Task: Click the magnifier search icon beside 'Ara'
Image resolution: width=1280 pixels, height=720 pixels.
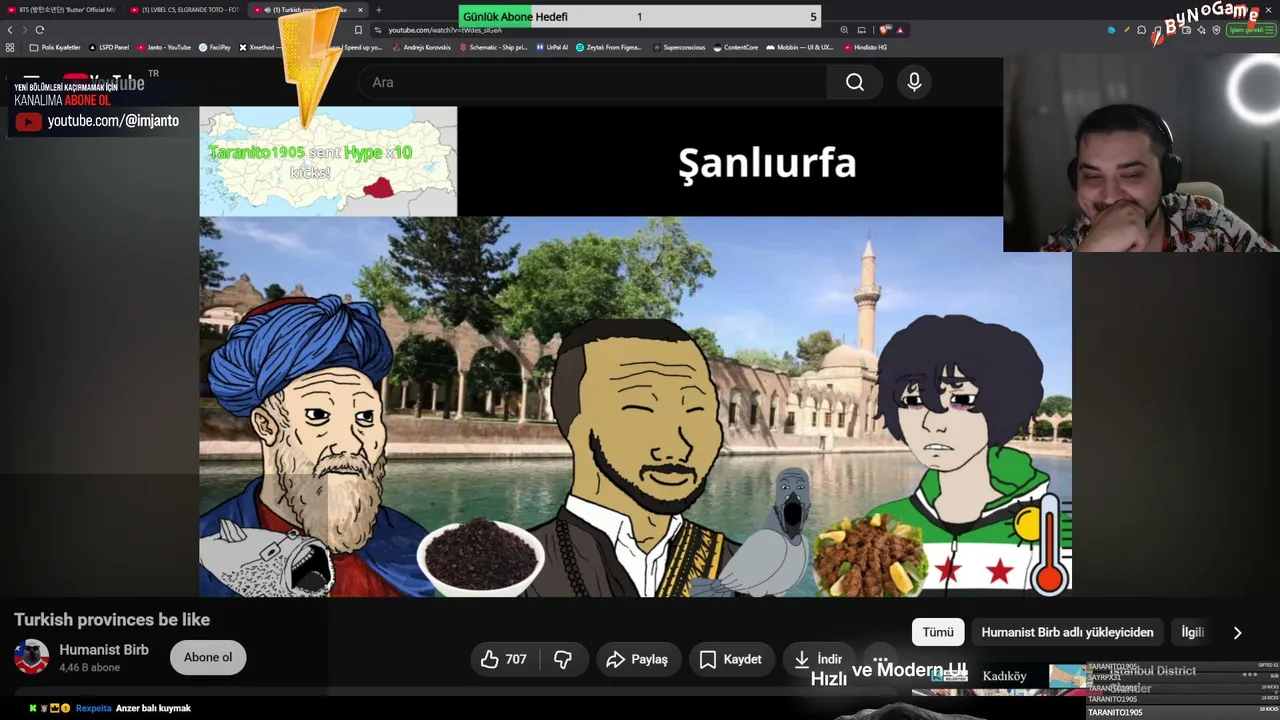Action: coord(854,82)
